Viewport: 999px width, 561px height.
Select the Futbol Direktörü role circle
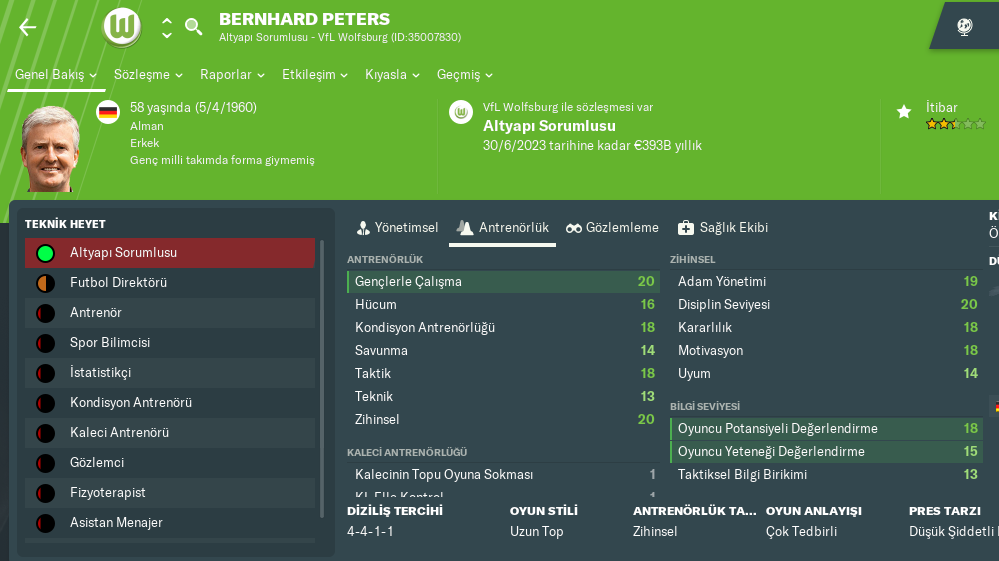point(44,283)
